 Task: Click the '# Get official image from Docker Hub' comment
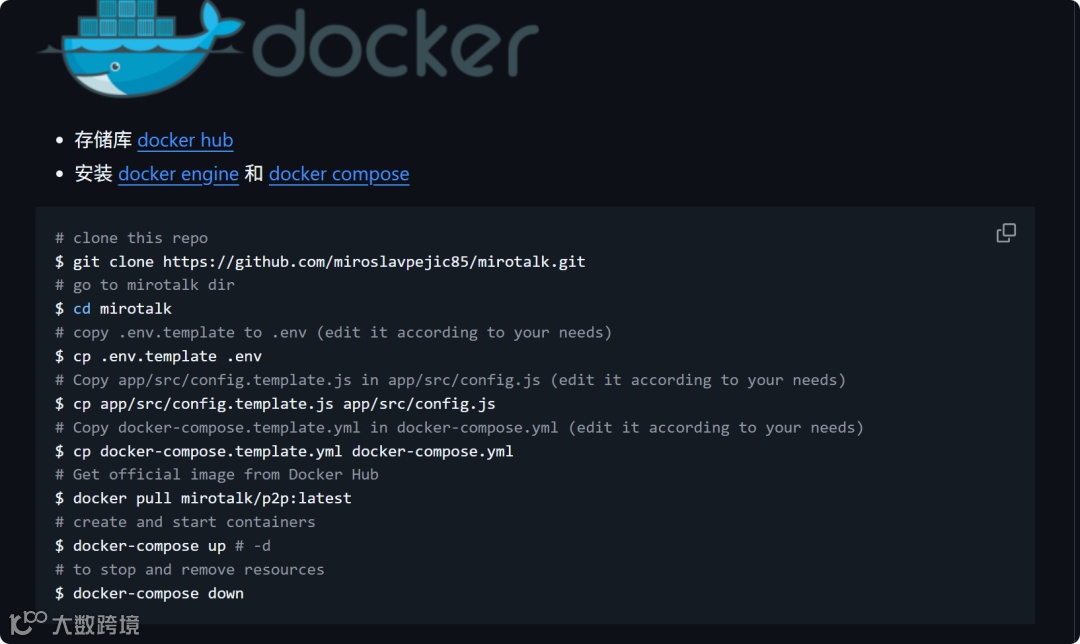(217, 475)
